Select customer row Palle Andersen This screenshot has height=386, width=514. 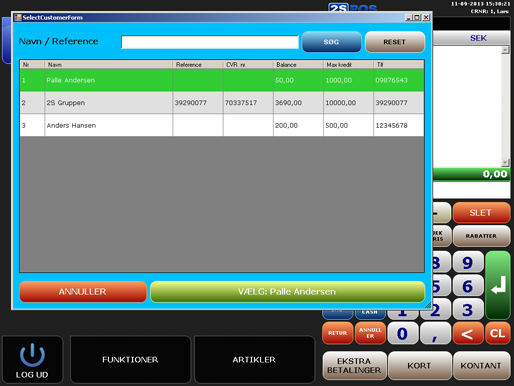(222, 80)
